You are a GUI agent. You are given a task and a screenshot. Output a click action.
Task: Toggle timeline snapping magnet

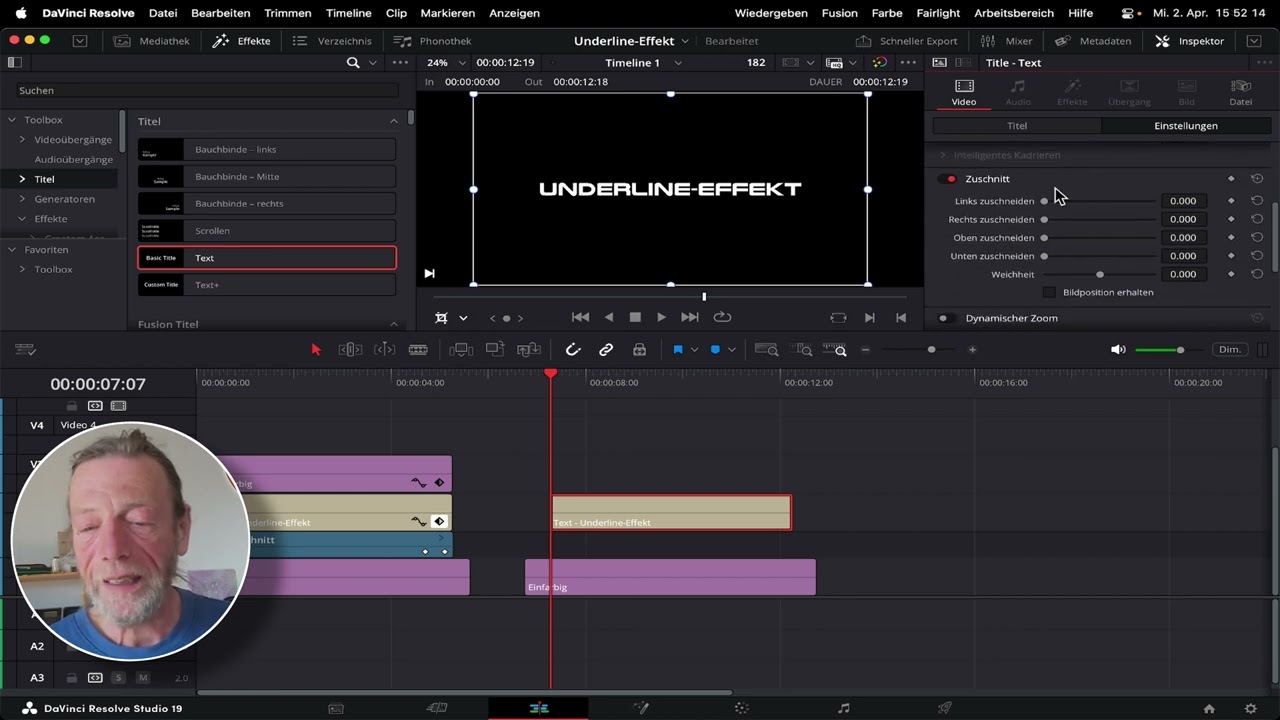[573, 349]
